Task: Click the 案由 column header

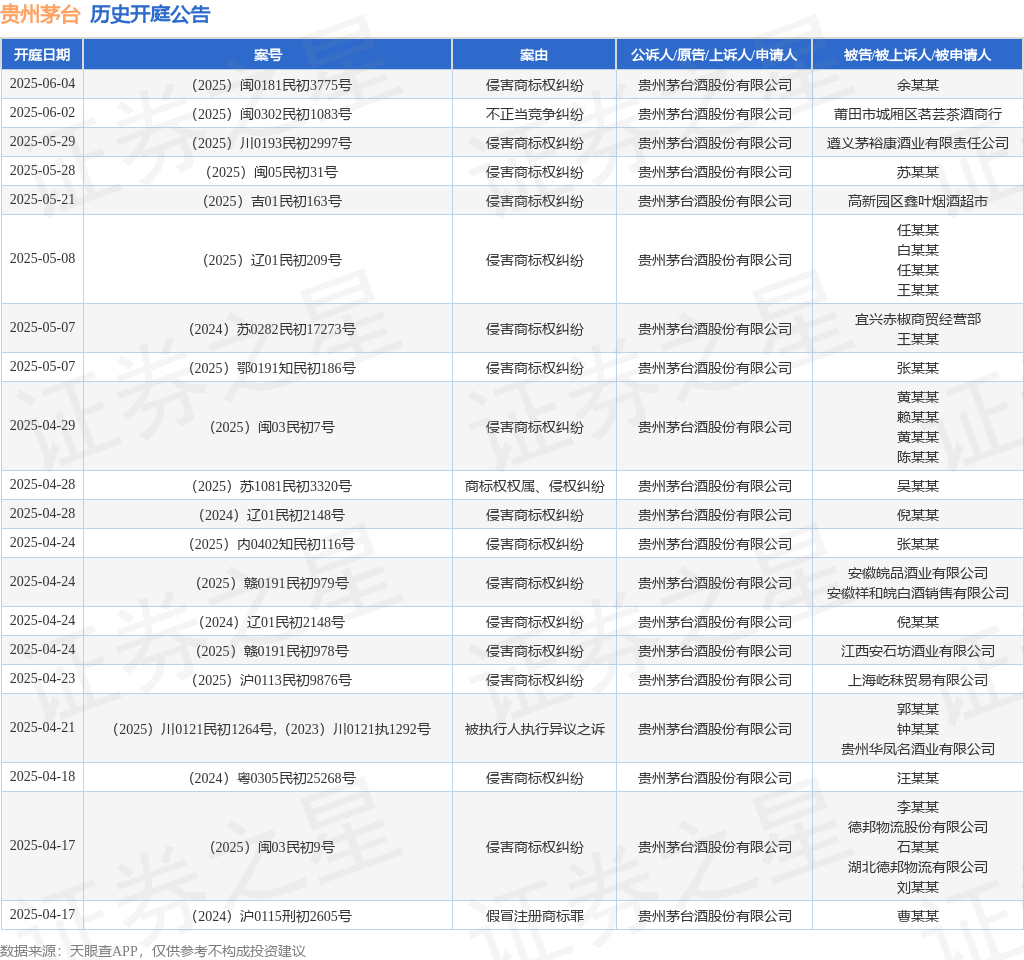Action: [534, 55]
